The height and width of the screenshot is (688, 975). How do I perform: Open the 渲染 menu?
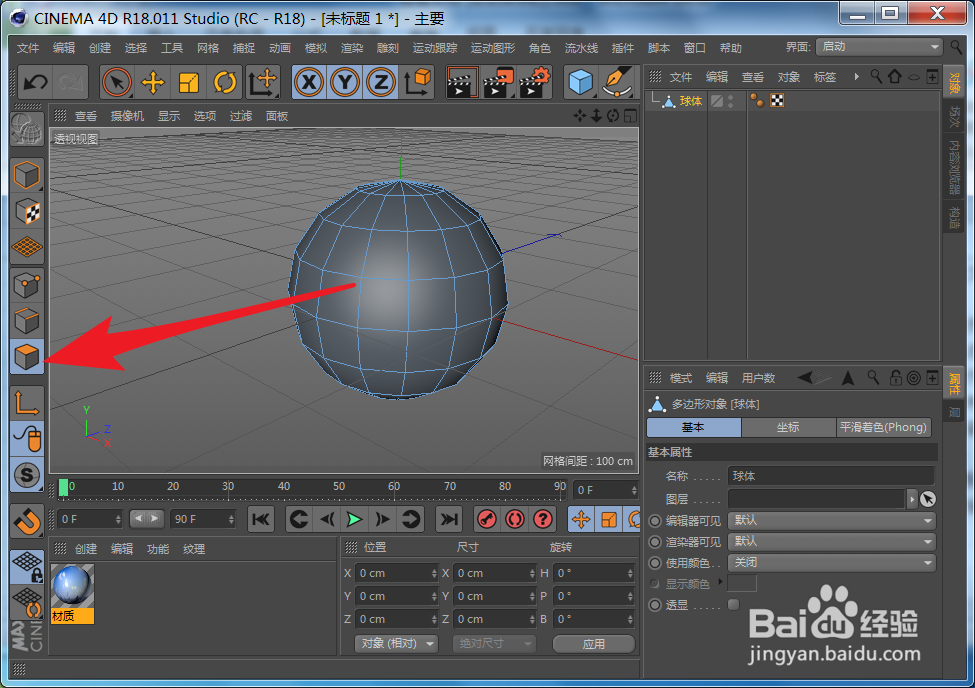click(x=352, y=48)
